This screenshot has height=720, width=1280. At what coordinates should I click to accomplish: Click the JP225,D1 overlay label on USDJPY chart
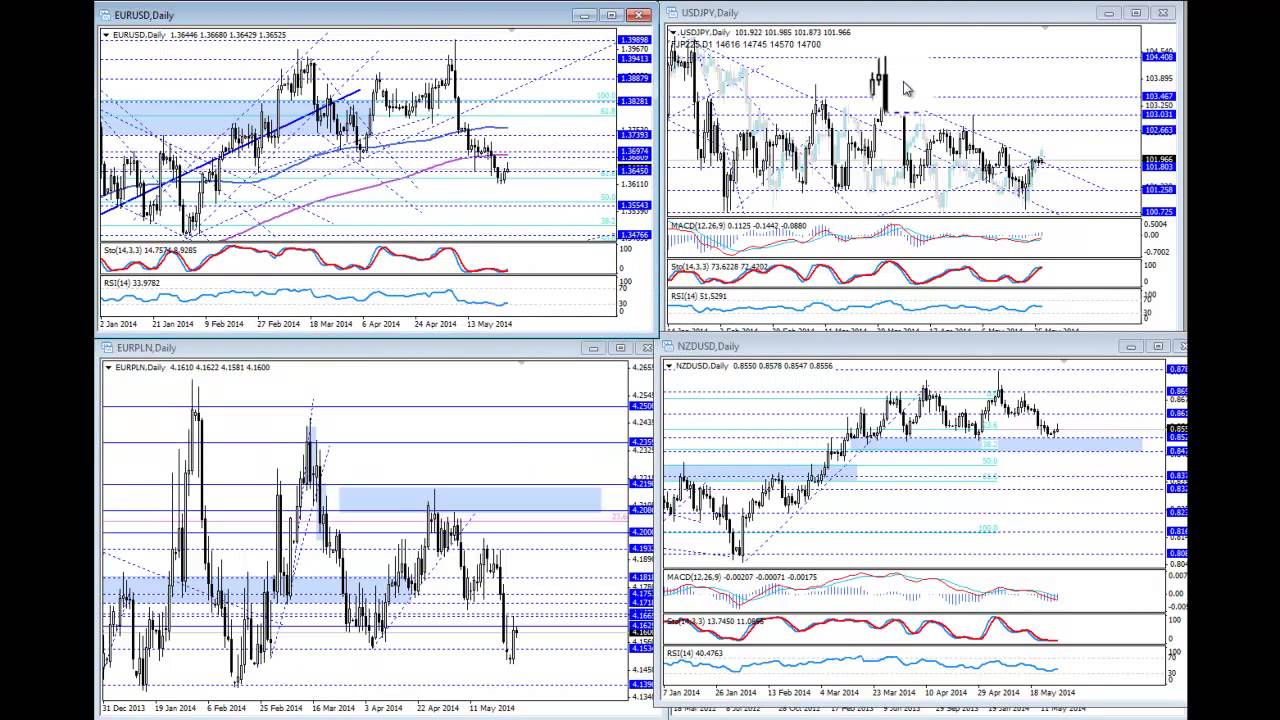(747, 44)
